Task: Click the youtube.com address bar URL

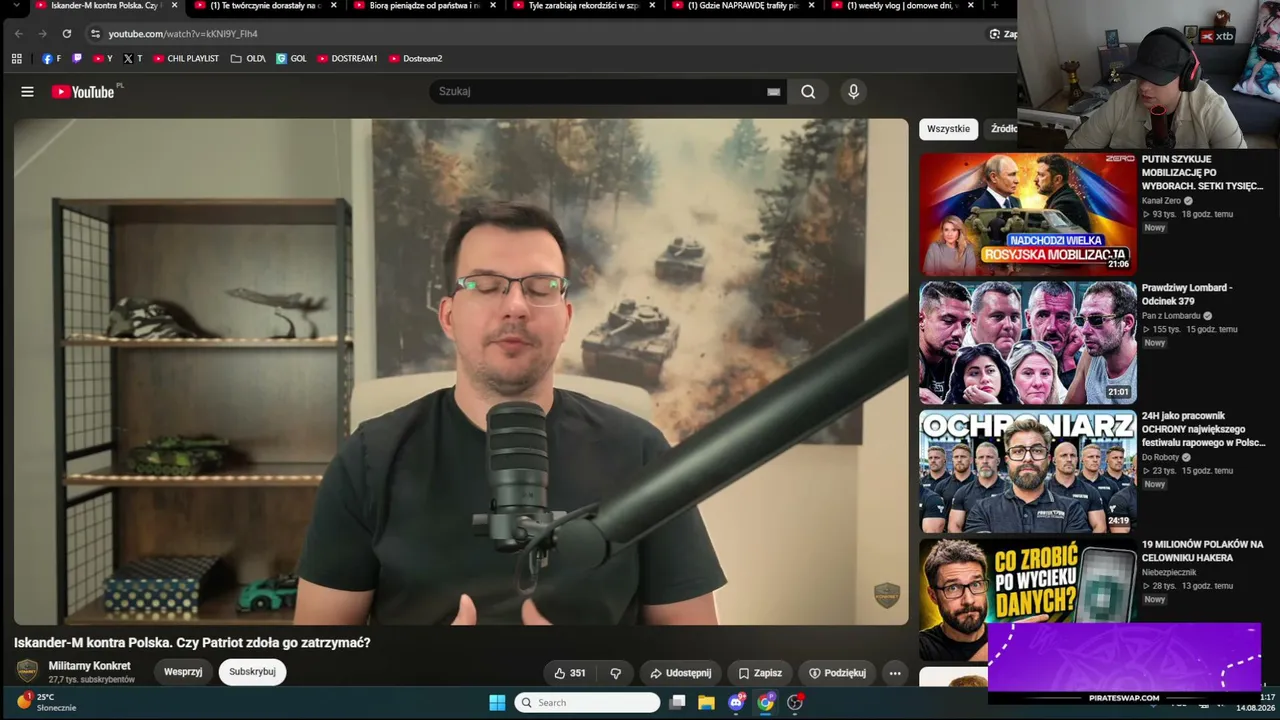Action: pos(183,34)
